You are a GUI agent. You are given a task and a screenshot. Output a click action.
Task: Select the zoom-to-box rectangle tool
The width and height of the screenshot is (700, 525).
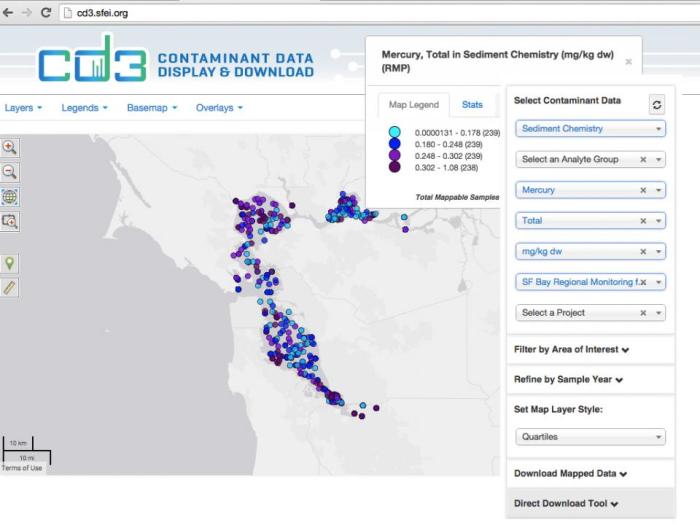(9, 221)
